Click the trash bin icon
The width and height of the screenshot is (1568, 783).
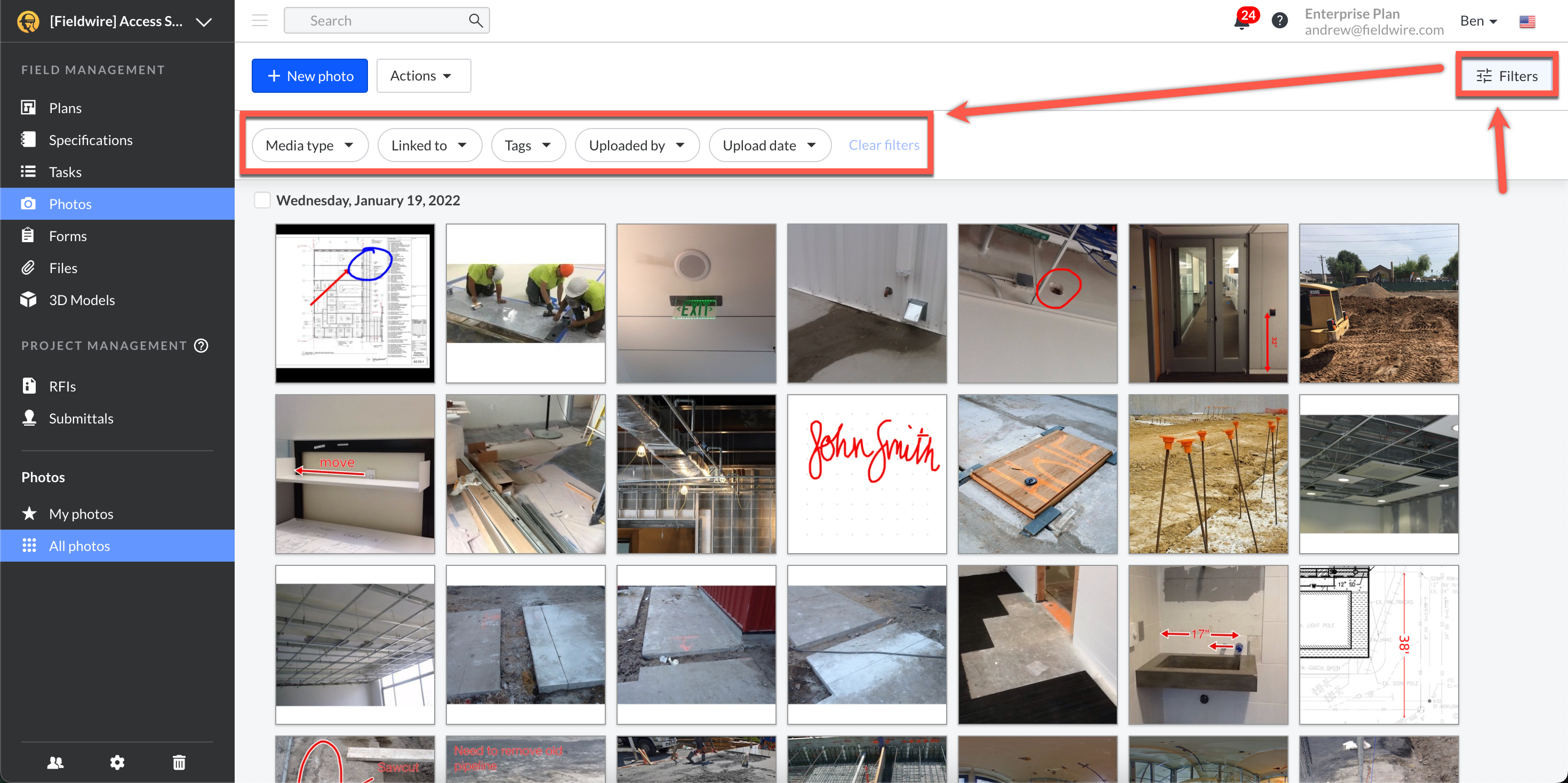coord(179,762)
